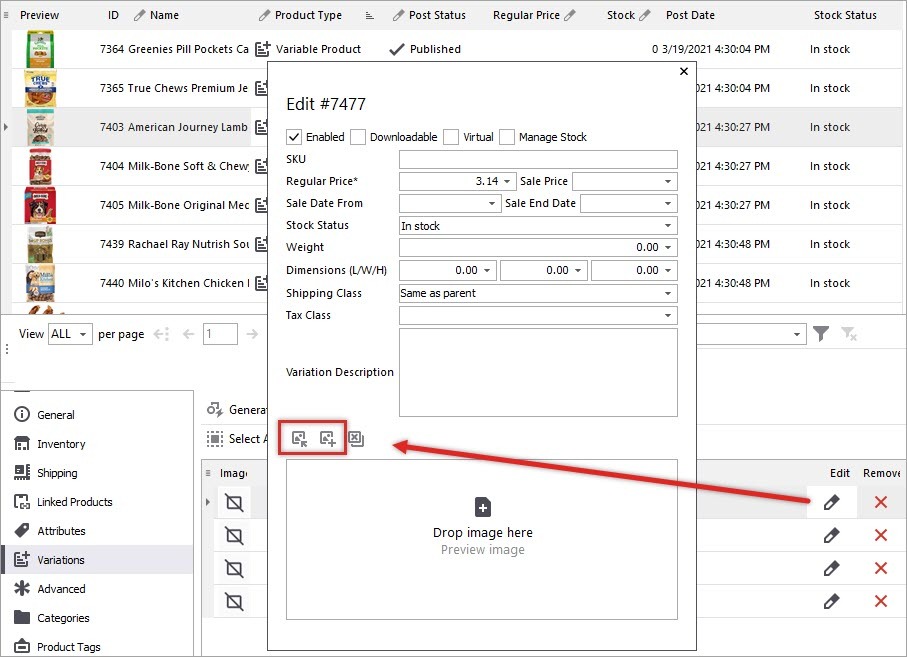Enable the Downloadable checkbox

tap(358, 137)
